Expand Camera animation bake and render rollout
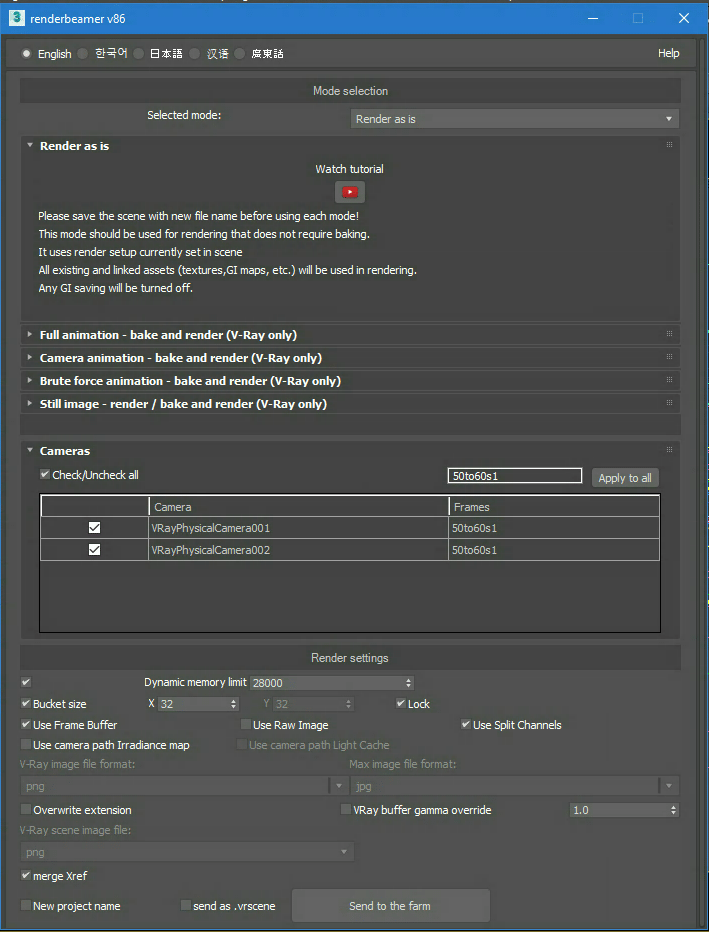The width and height of the screenshot is (709, 932). pos(30,358)
